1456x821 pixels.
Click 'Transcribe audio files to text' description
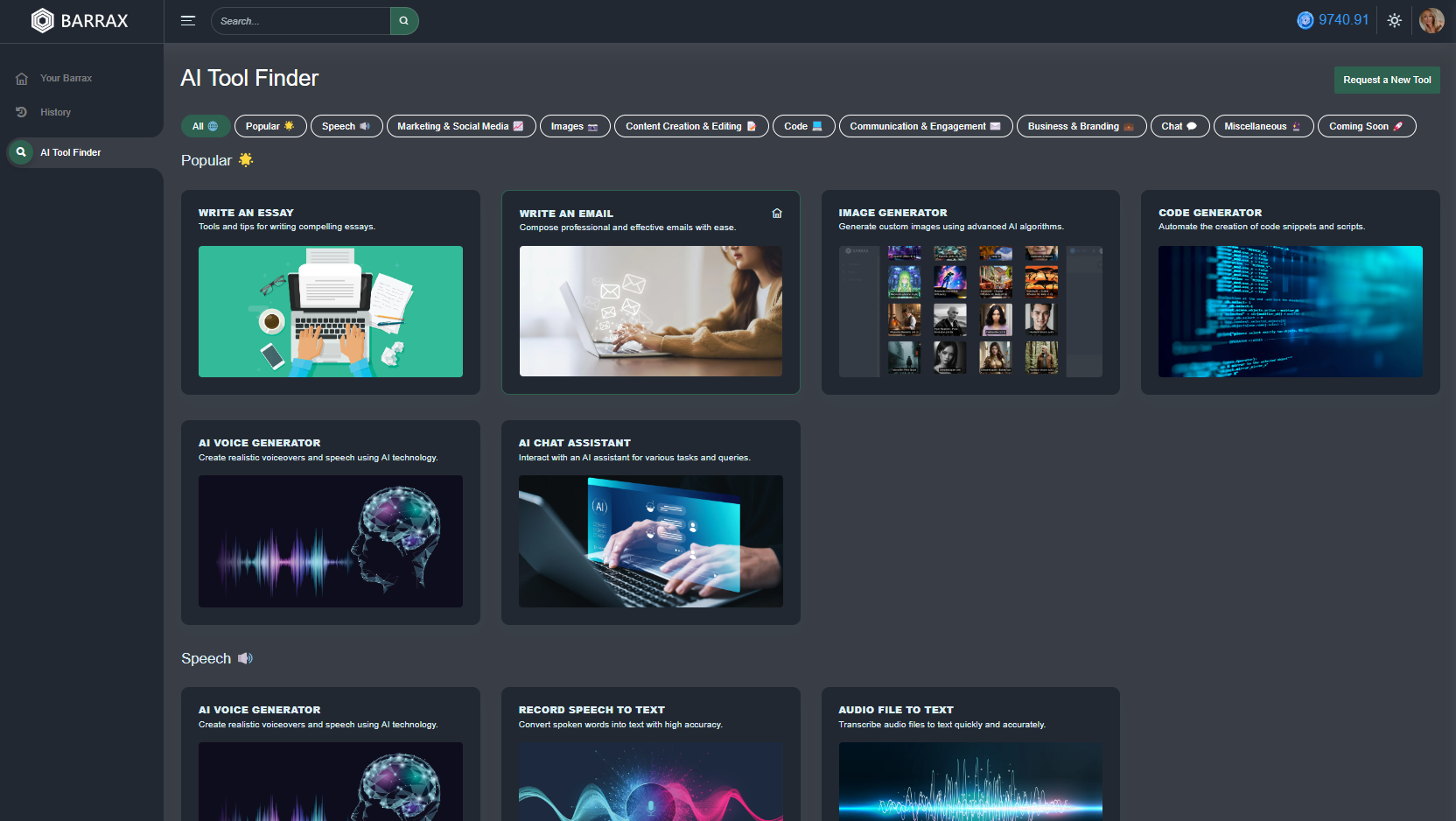(942, 725)
